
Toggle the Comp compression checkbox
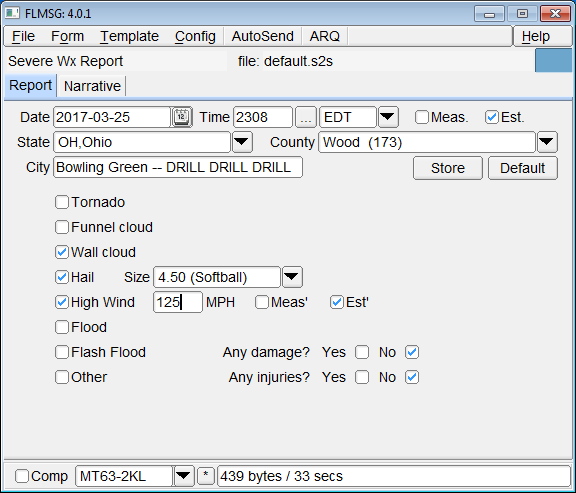22,476
